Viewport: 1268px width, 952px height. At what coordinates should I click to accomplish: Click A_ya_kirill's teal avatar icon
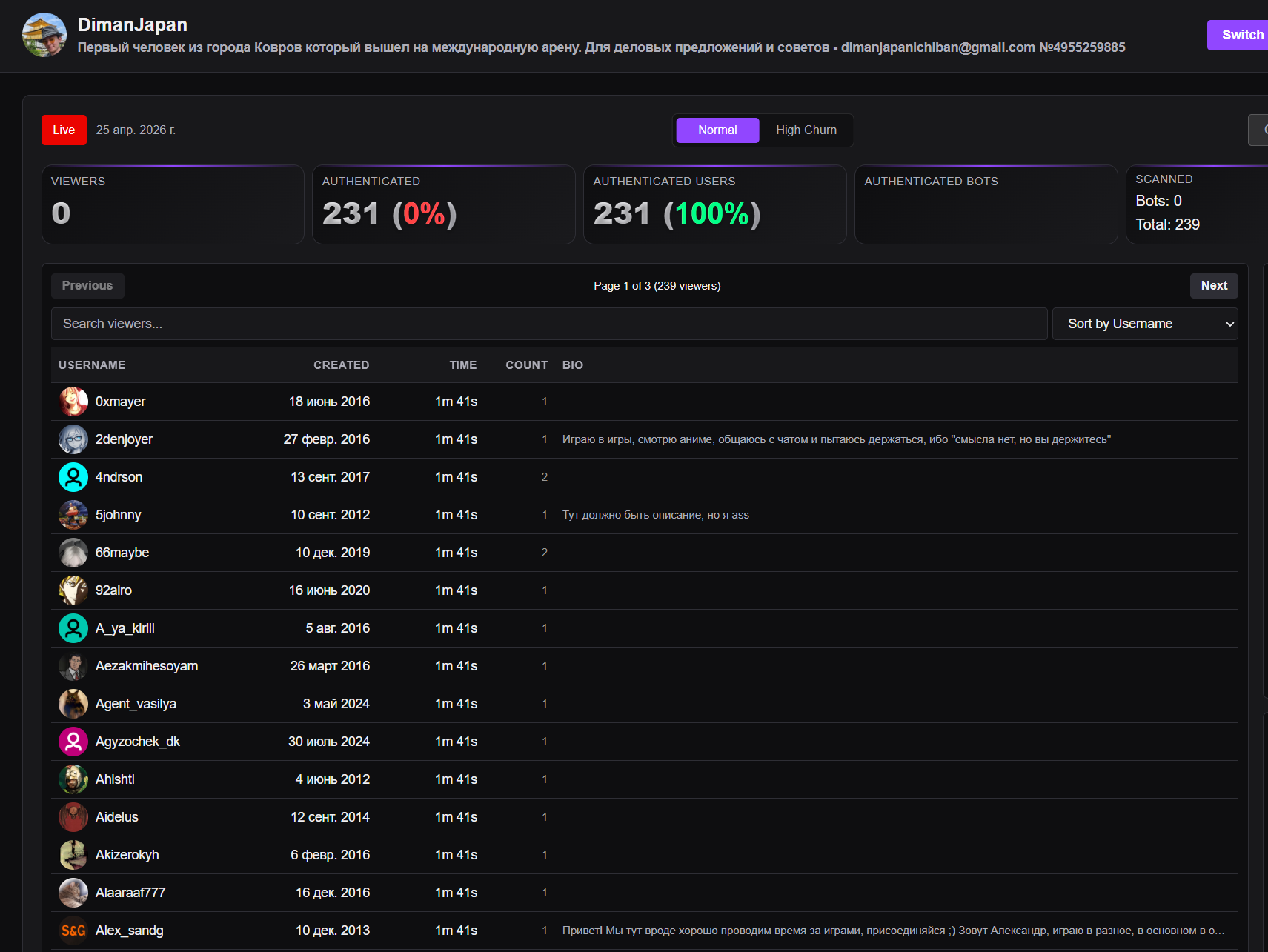coord(73,628)
